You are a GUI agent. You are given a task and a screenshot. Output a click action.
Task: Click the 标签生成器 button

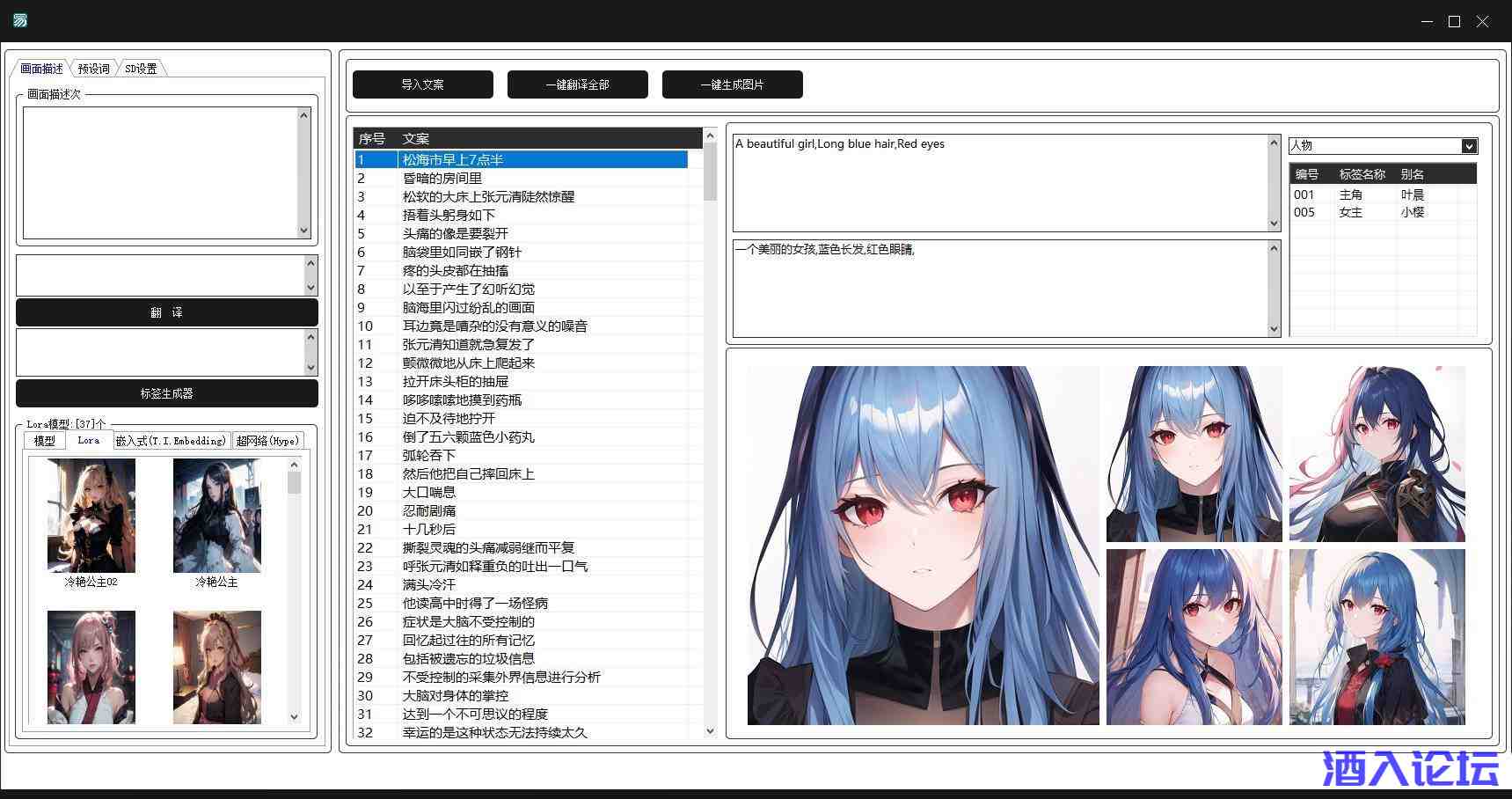[x=167, y=393]
